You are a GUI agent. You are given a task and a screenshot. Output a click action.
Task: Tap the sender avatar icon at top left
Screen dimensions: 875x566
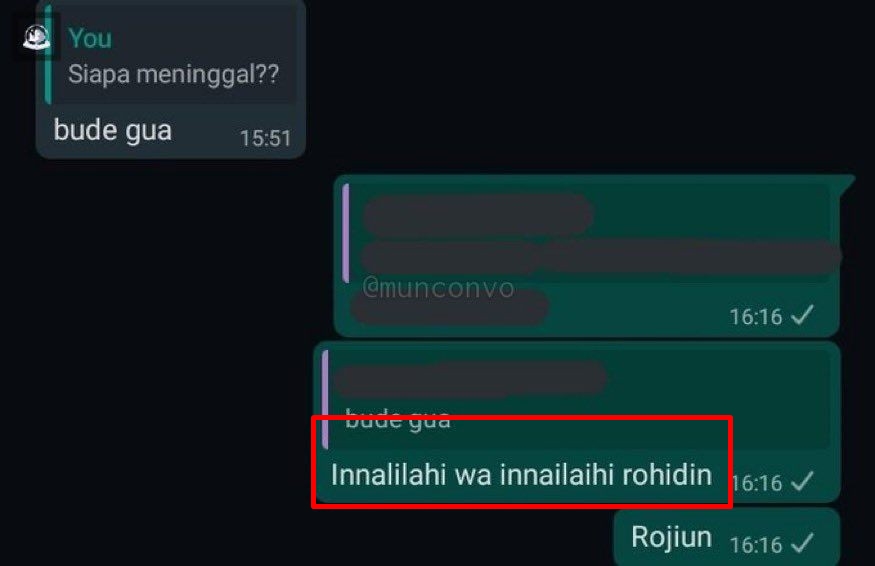36,38
